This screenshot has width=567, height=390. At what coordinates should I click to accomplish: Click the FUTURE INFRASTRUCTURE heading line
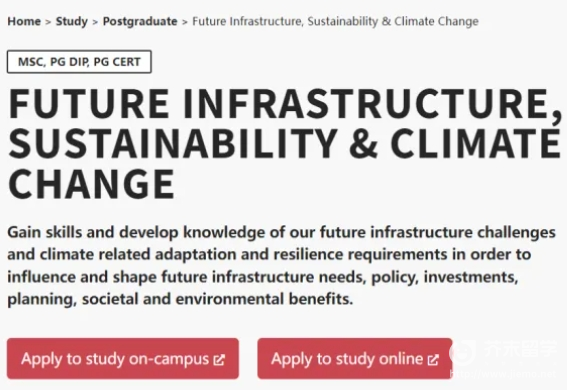(285, 104)
